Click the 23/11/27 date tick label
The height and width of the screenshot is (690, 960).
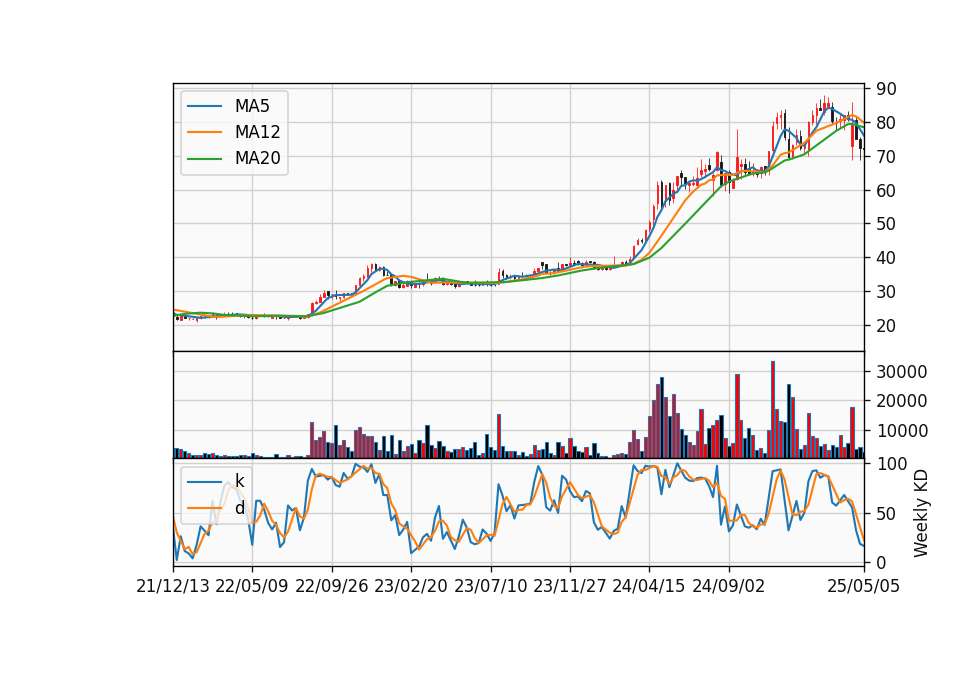pos(570,586)
